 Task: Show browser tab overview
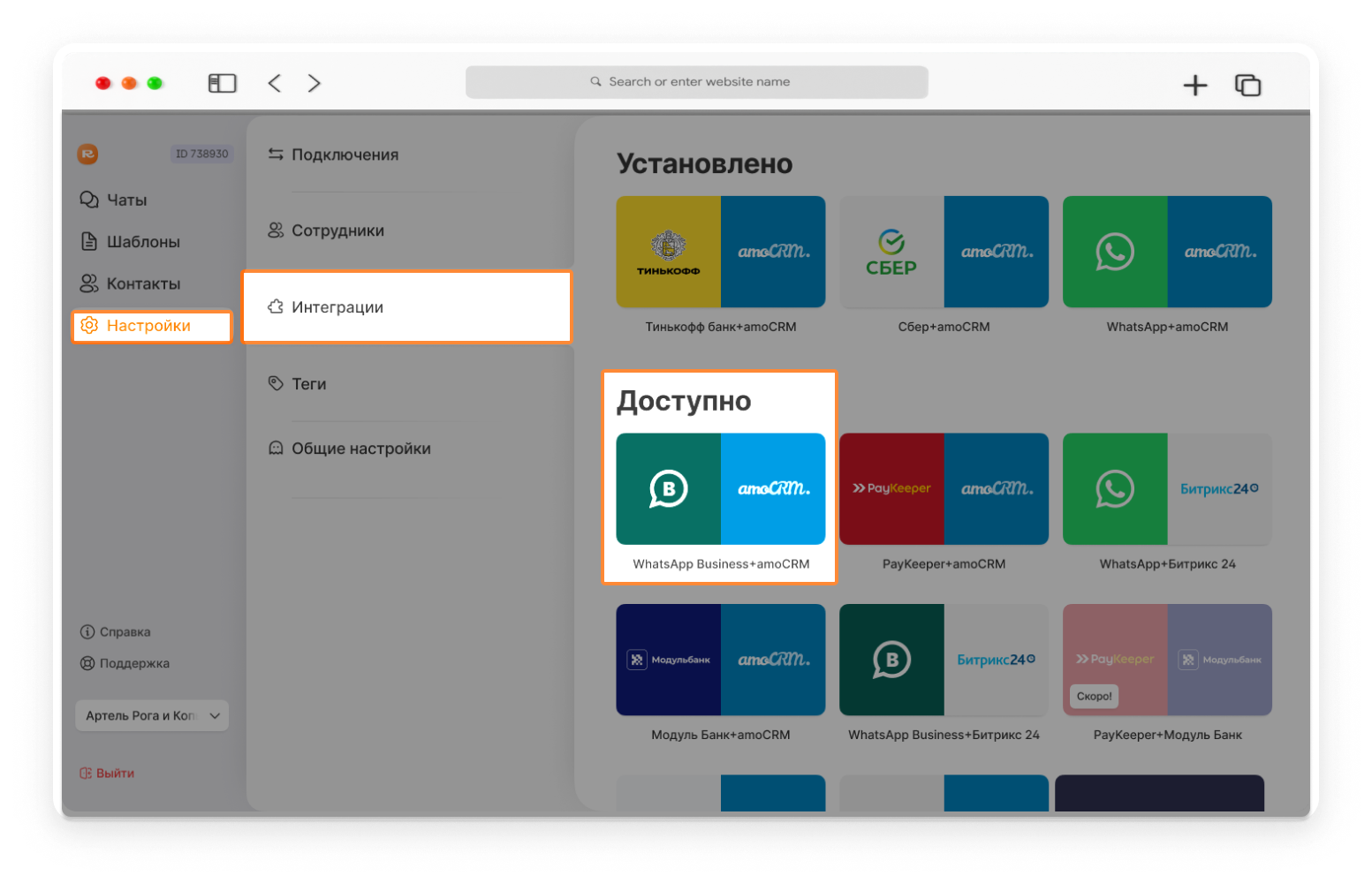(x=1247, y=85)
